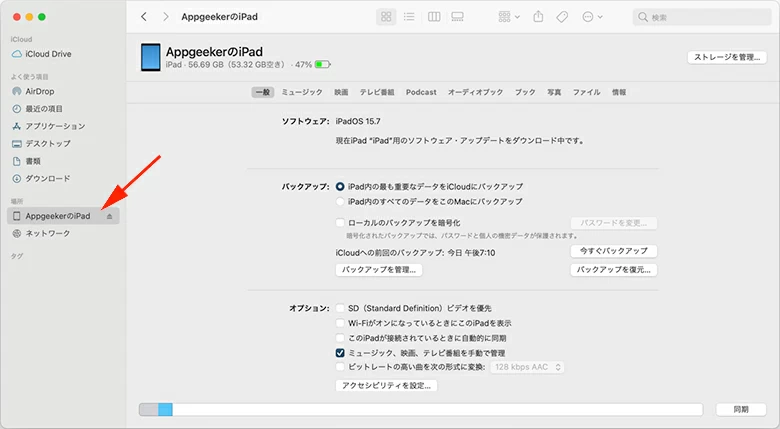Open the 128 kbps AAC bitrate dropdown
Screen dimensions: 780x429
[527, 367]
